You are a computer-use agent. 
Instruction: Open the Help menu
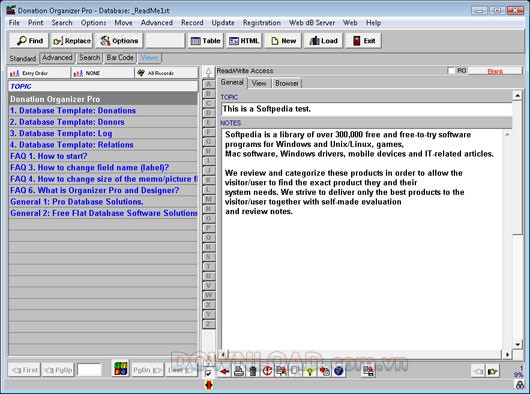(373, 23)
